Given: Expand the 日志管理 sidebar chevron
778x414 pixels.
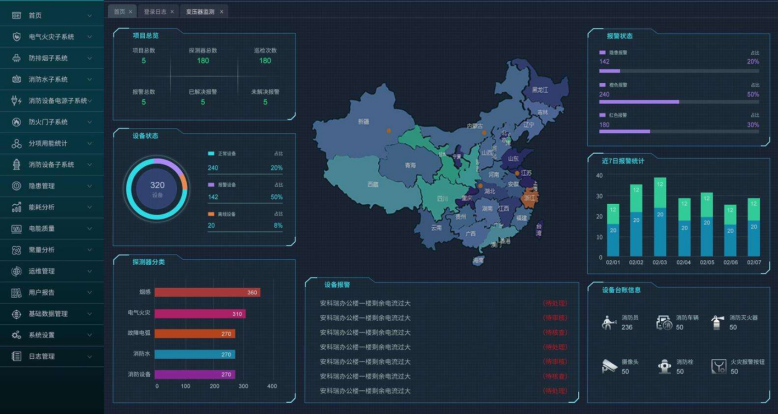Looking at the screenshot, I should click(89, 356).
